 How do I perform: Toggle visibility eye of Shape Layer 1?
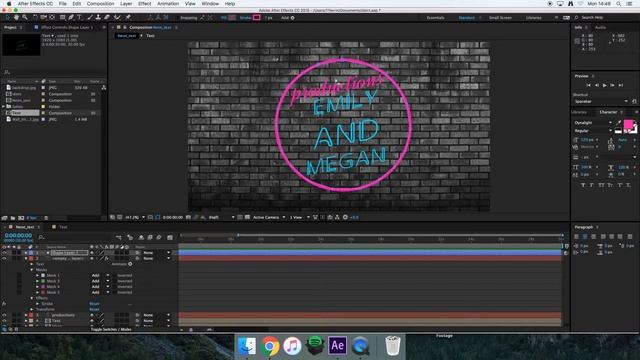pos(4,253)
